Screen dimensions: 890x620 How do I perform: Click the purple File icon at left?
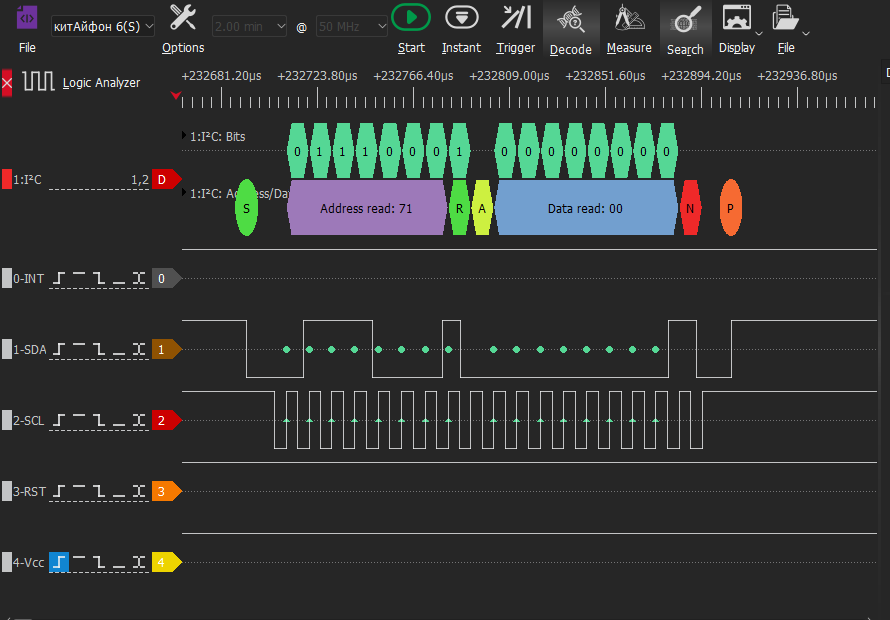28,18
